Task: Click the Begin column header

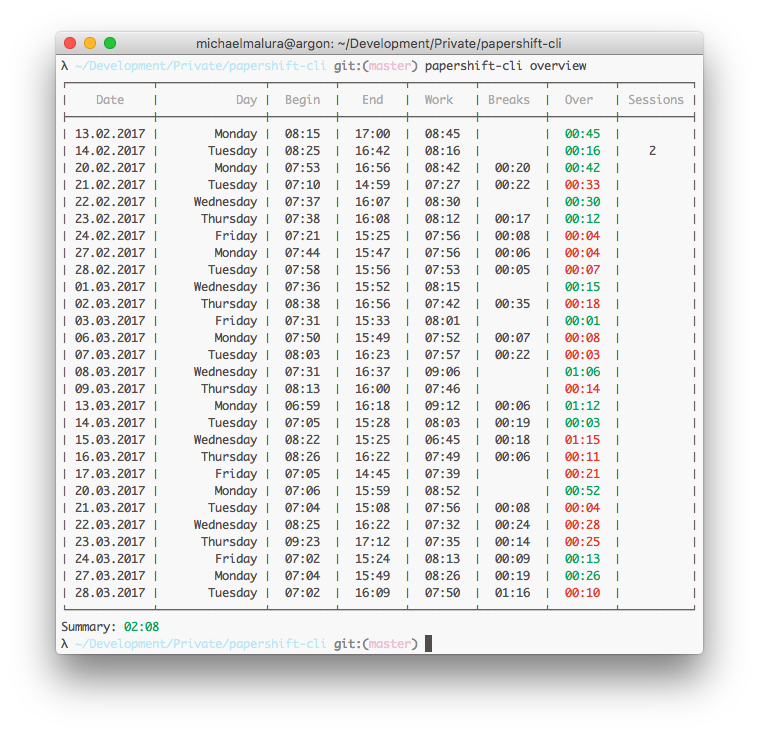Action: tap(303, 100)
